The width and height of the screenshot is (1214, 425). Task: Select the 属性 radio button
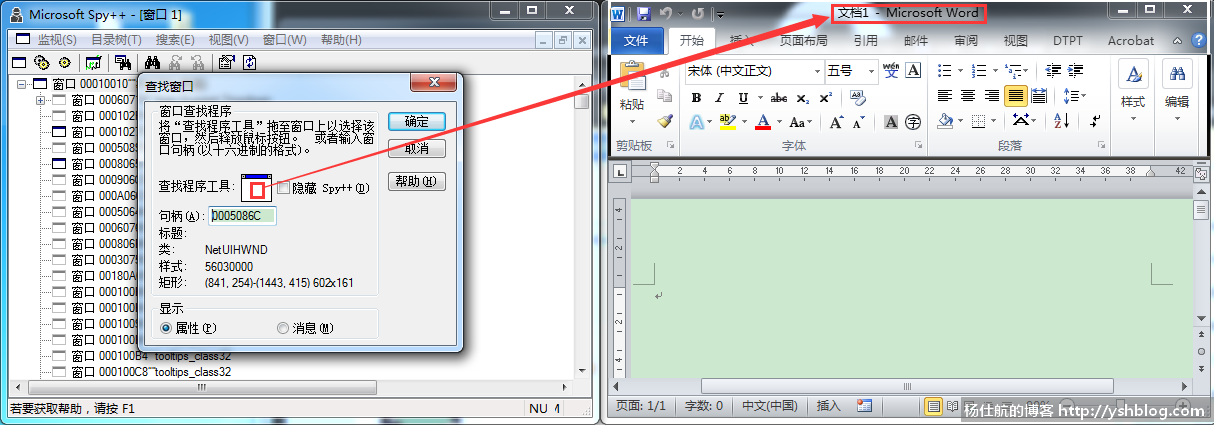(x=166, y=328)
